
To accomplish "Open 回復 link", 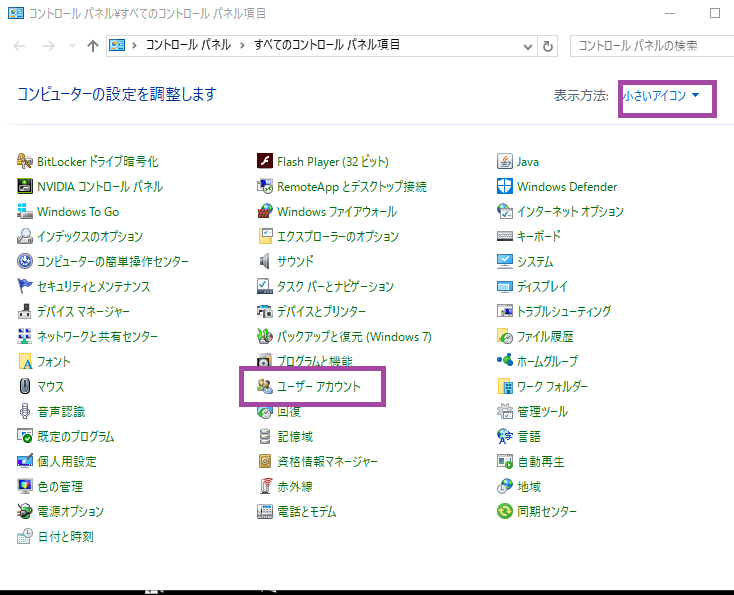I will tap(289, 412).
